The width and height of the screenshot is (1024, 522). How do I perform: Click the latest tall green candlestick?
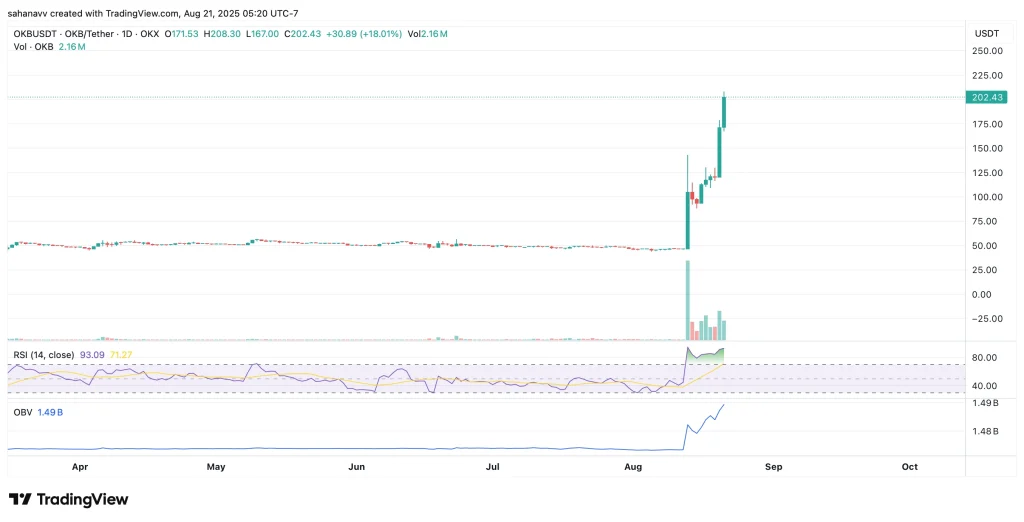point(724,112)
